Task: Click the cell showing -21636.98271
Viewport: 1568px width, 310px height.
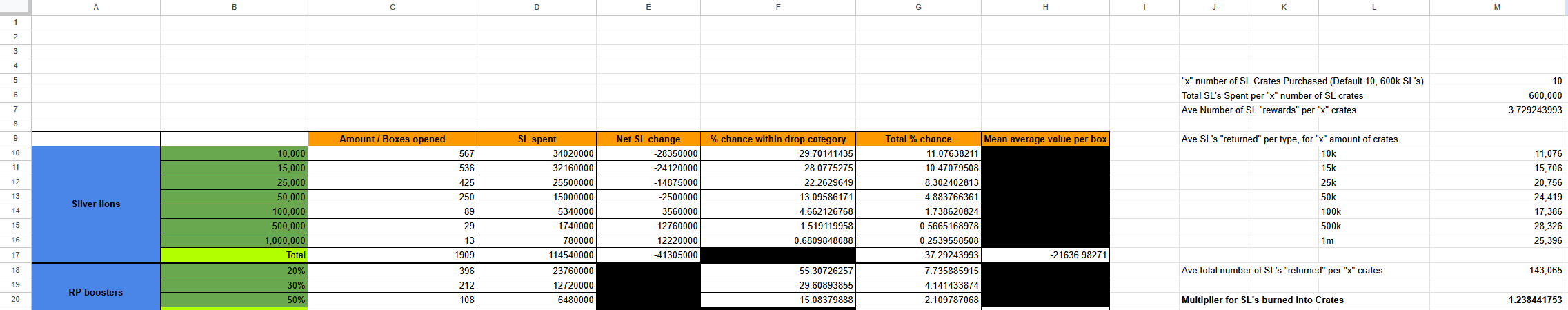Action: click(x=1045, y=255)
